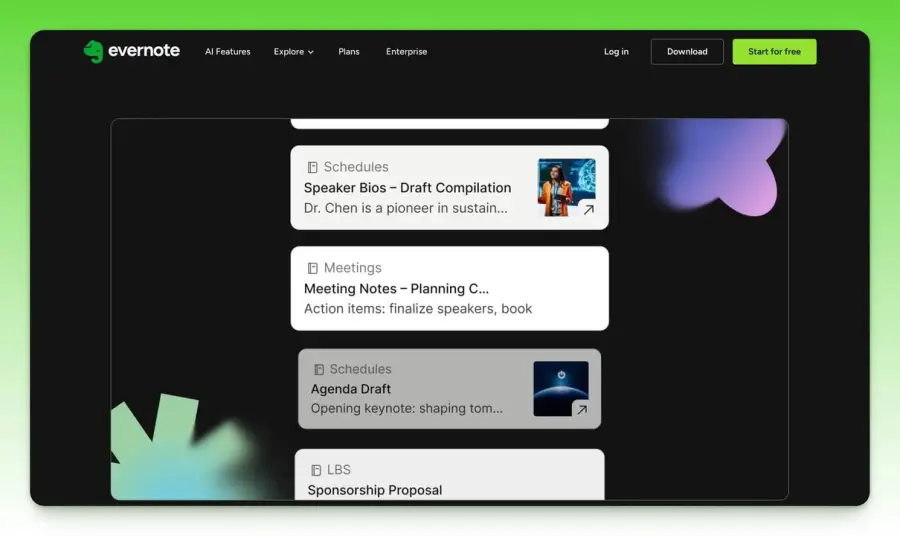Image resolution: width=900 pixels, height=536 pixels.
Task: Click the LBS notebook label
Action: tap(339, 470)
